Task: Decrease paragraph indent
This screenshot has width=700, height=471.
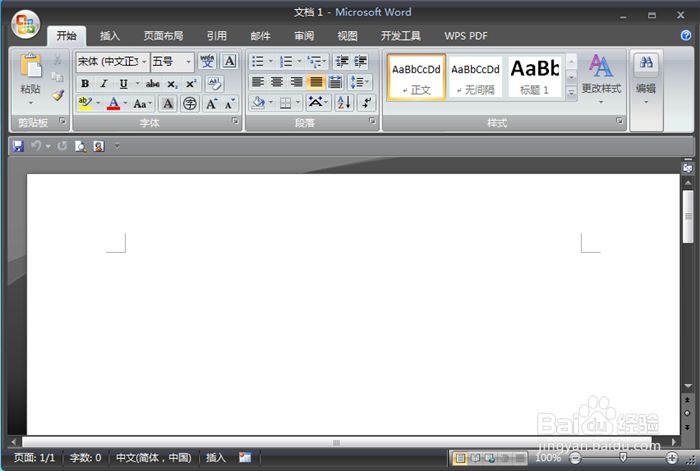Action: (342, 61)
